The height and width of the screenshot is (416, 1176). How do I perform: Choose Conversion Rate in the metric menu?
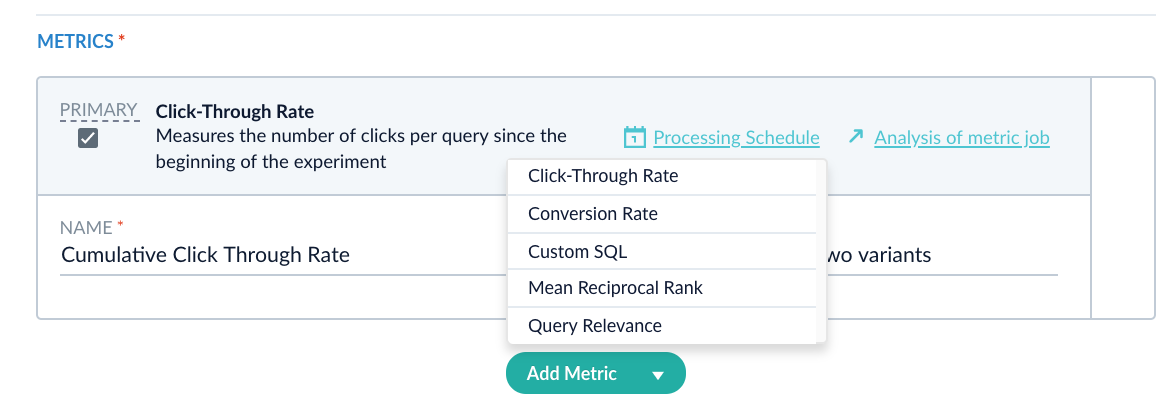[x=593, y=214]
